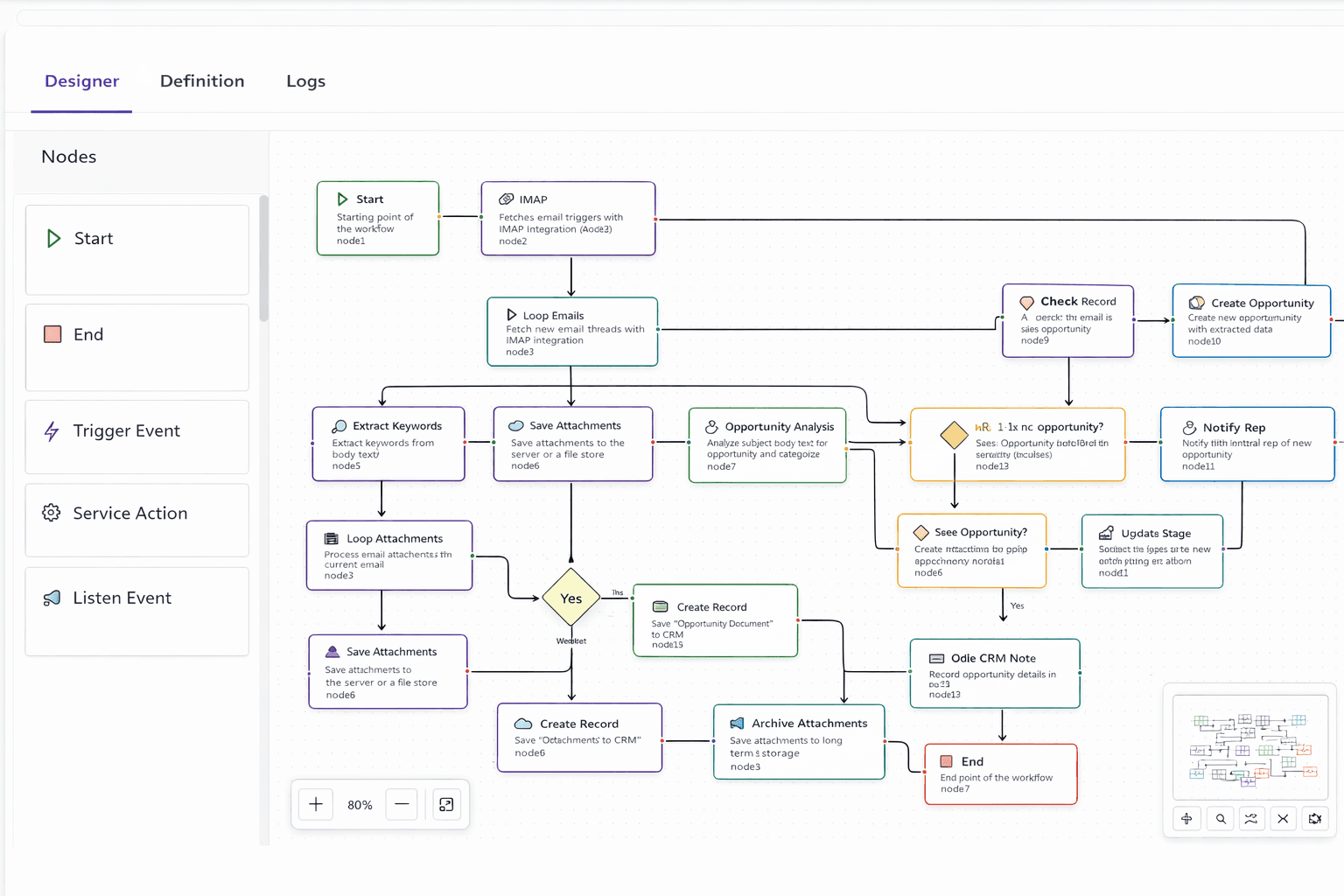Click the Nodes panel scrollbar

click(263, 259)
